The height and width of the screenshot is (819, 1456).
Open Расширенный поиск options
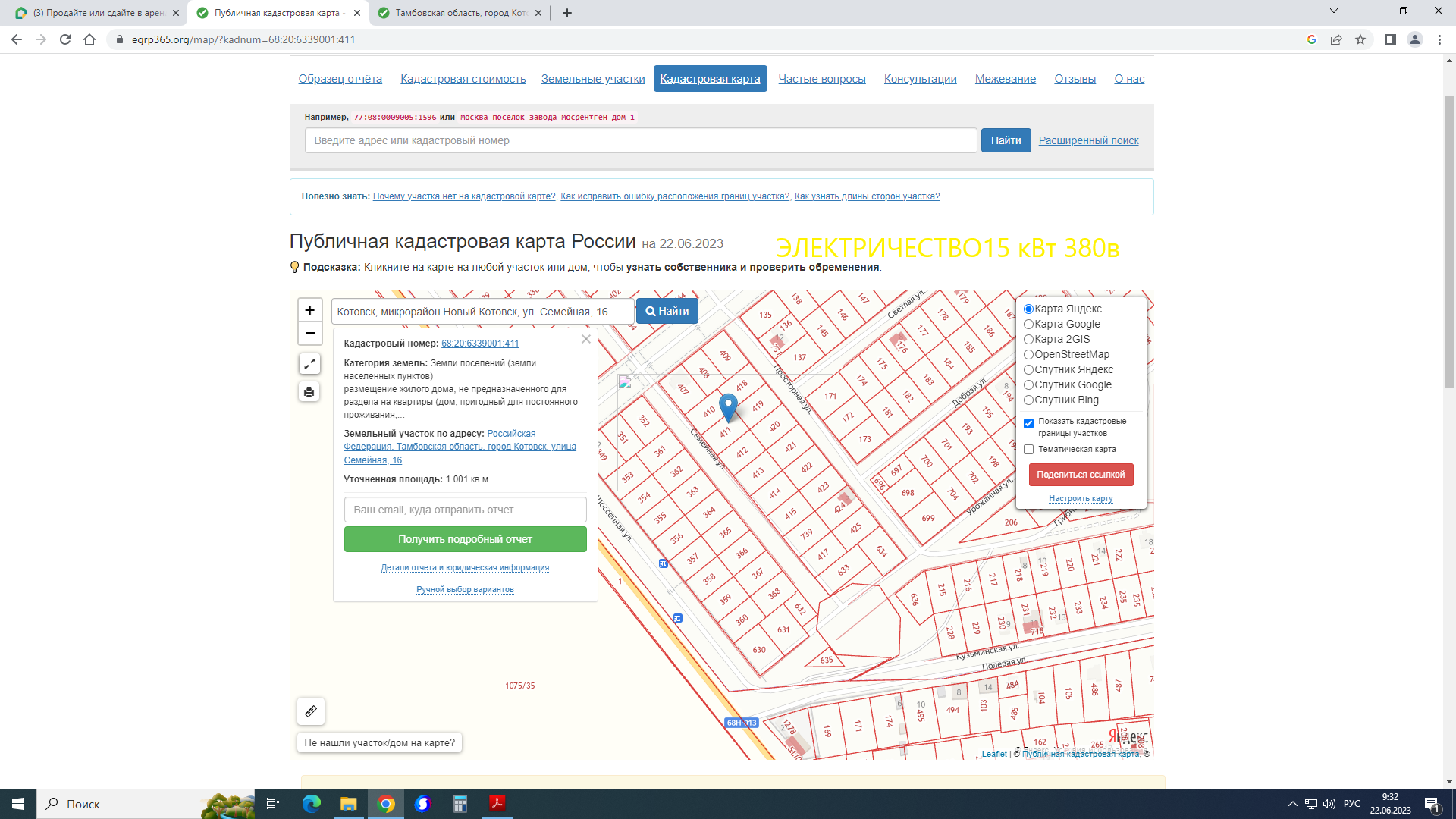1088,140
